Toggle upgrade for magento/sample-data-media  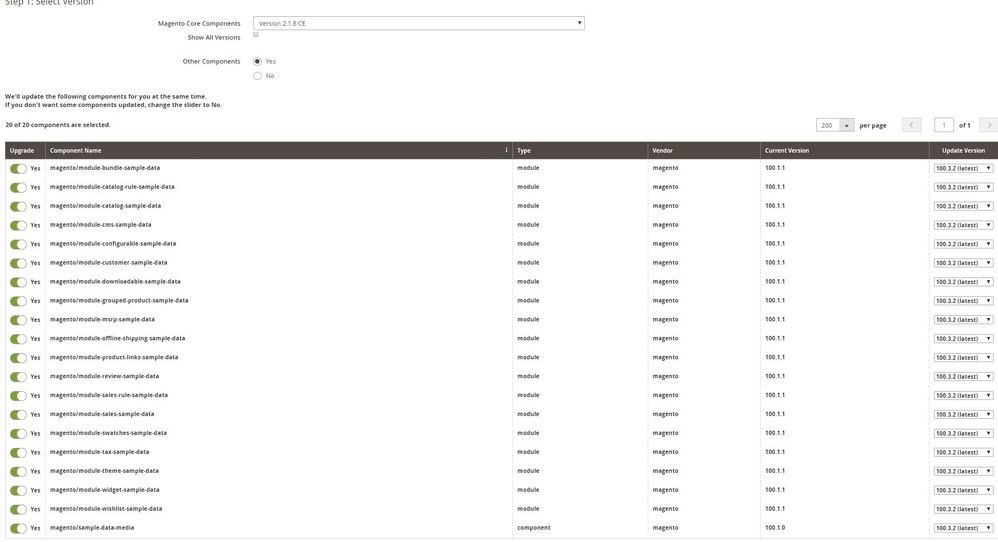18,528
